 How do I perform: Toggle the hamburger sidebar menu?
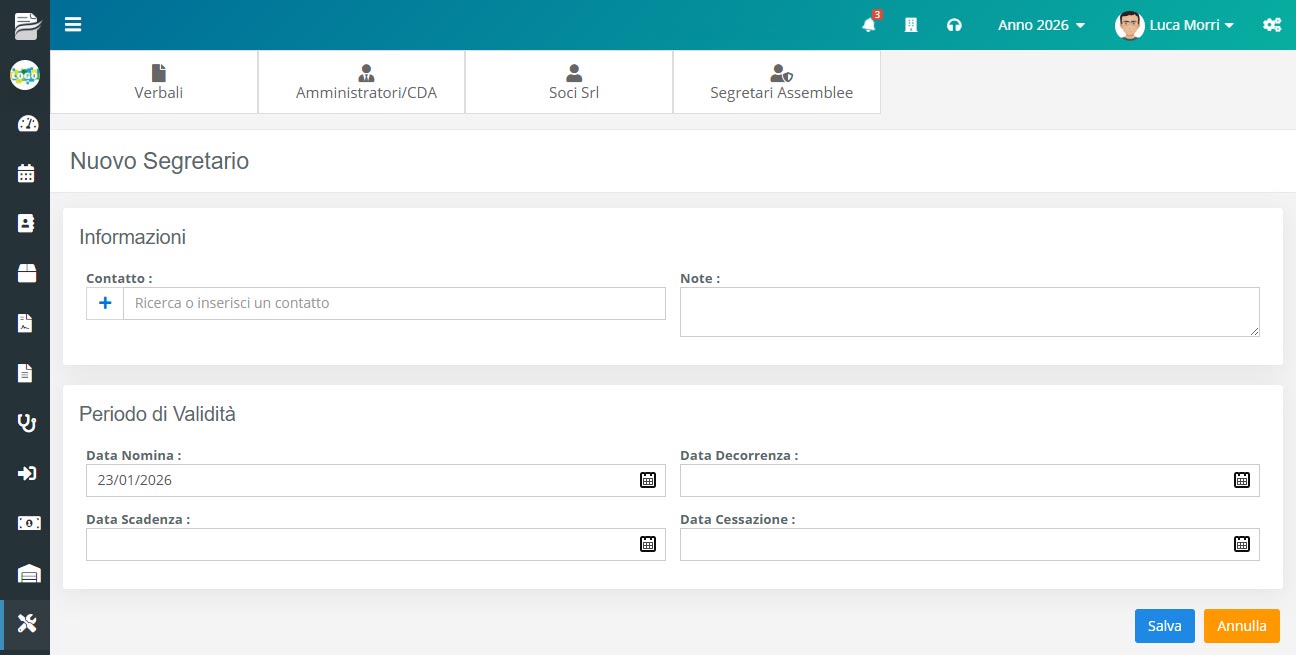pyautogui.click(x=73, y=25)
